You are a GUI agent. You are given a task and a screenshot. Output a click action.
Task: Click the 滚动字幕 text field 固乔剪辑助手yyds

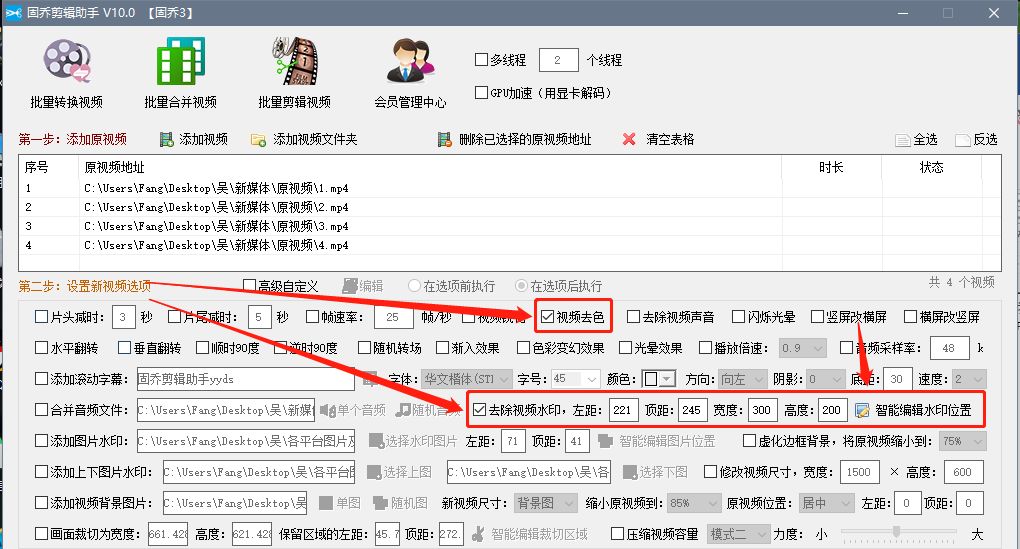click(245, 379)
